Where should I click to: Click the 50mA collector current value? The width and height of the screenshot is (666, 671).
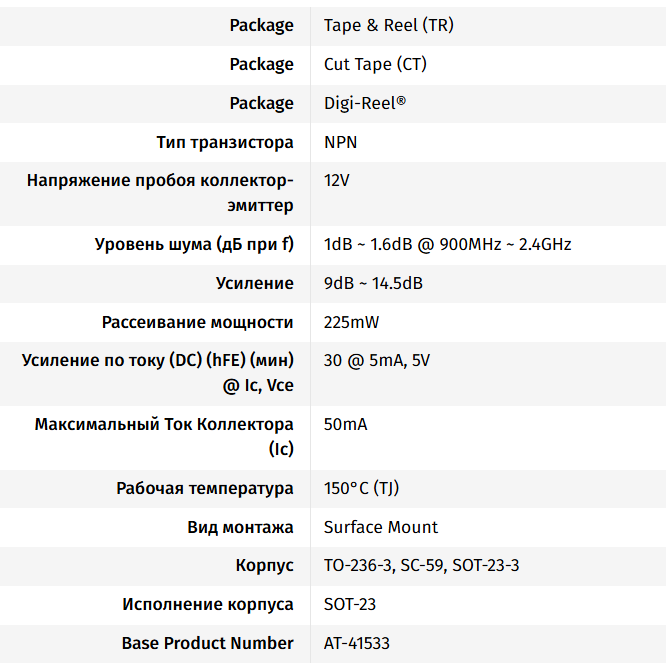pos(345,424)
